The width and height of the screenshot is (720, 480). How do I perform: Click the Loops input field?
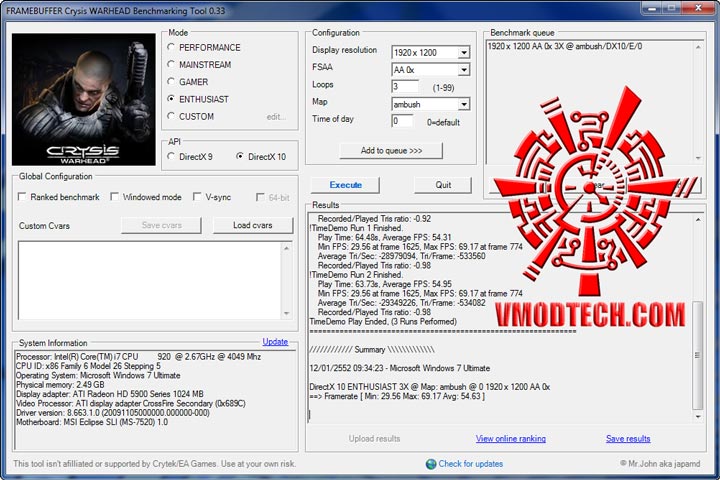[x=405, y=87]
